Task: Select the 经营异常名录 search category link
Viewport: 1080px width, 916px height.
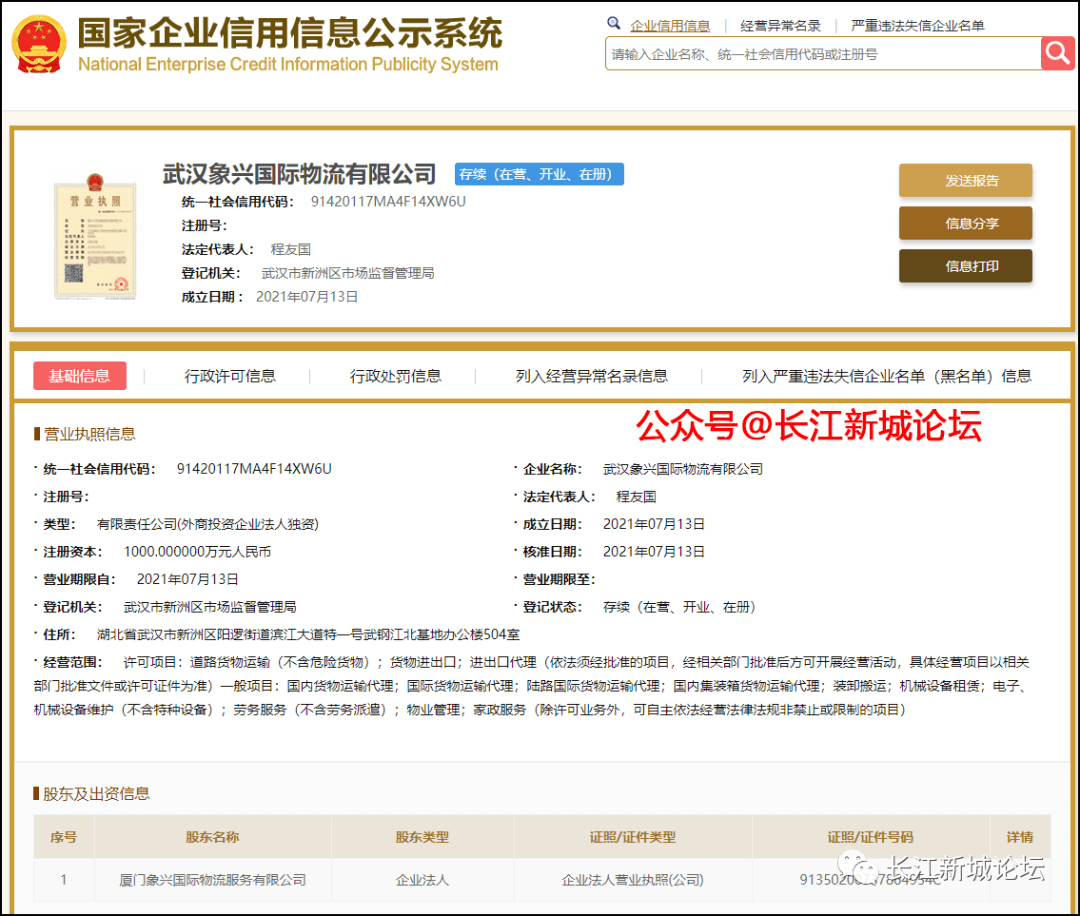Action: [x=780, y=26]
